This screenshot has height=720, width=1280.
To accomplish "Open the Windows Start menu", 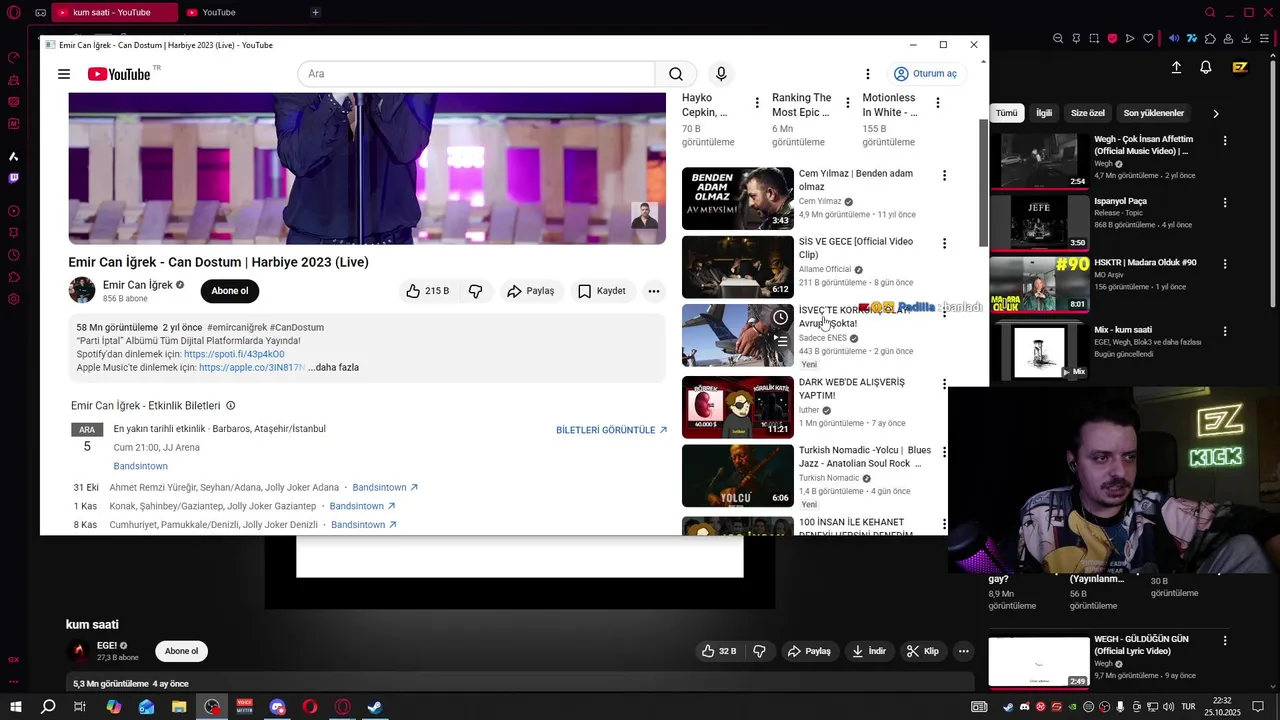I will pyautogui.click(x=16, y=707).
